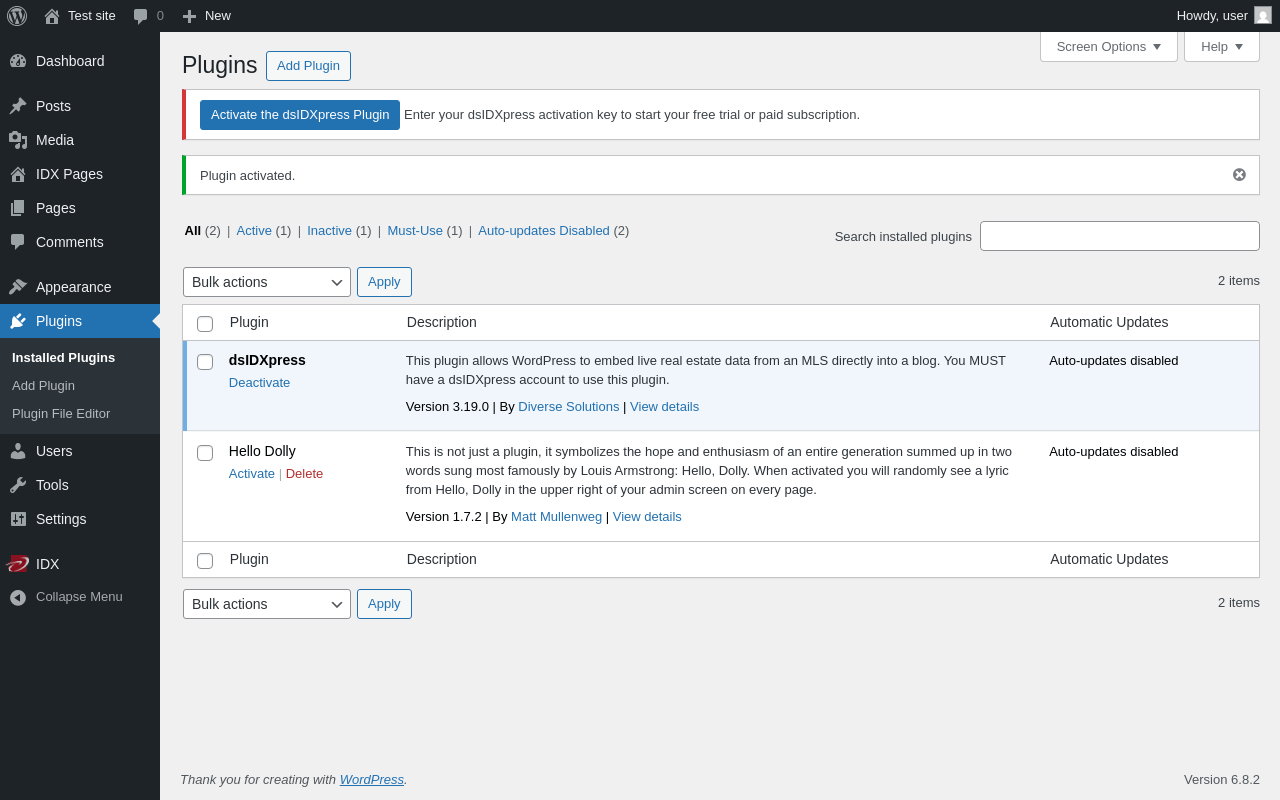Click the Test site home icon
Image resolution: width=1280 pixels, height=800 pixels.
click(x=52, y=16)
